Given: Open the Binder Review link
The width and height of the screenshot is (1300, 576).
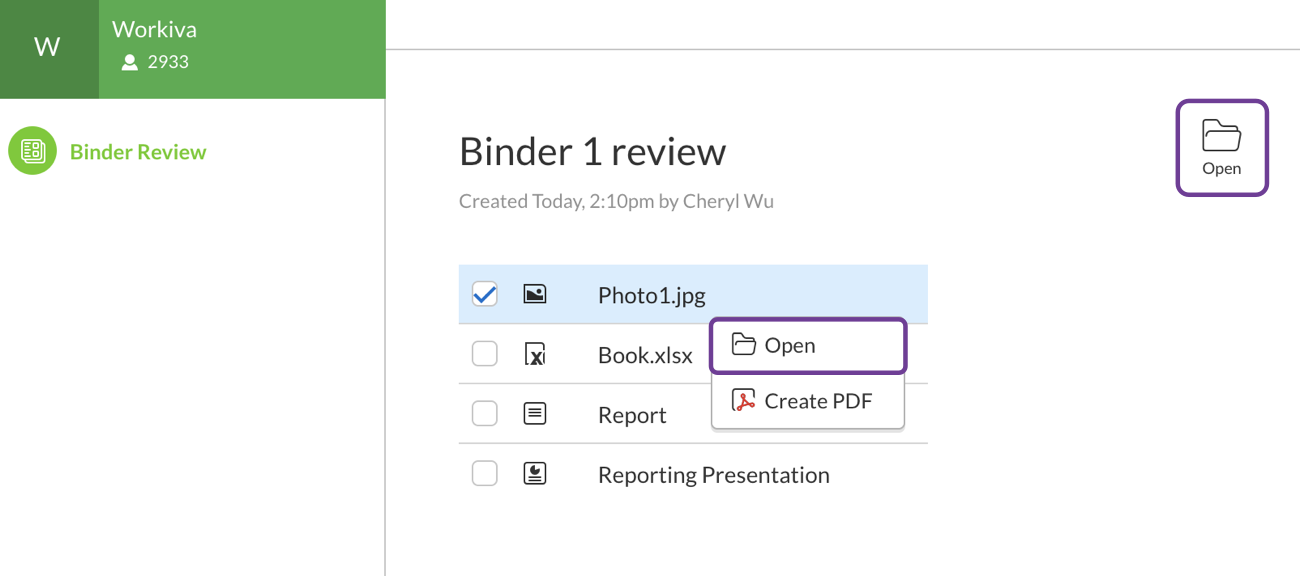Looking at the screenshot, I should pyautogui.click(x=138, y=151).
